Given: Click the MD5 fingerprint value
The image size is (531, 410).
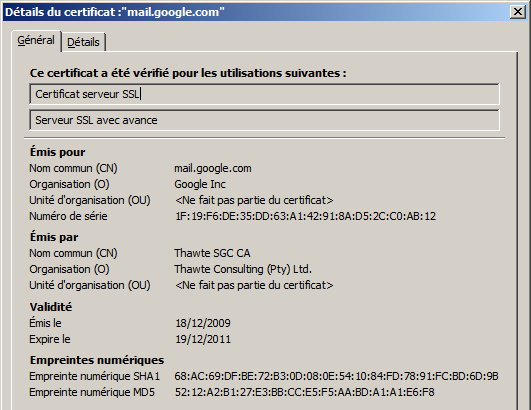Looking at the screenshot, I should coord(304,392).
